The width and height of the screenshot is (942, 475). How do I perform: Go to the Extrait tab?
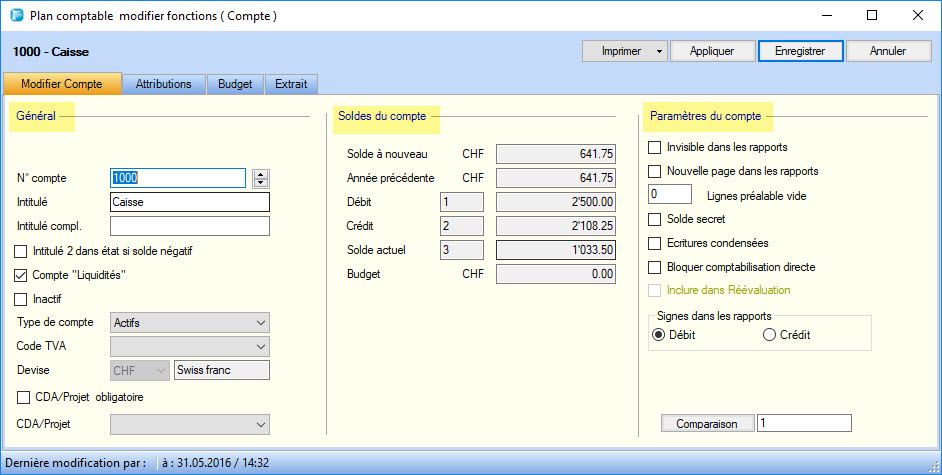(x=292, y=85)
